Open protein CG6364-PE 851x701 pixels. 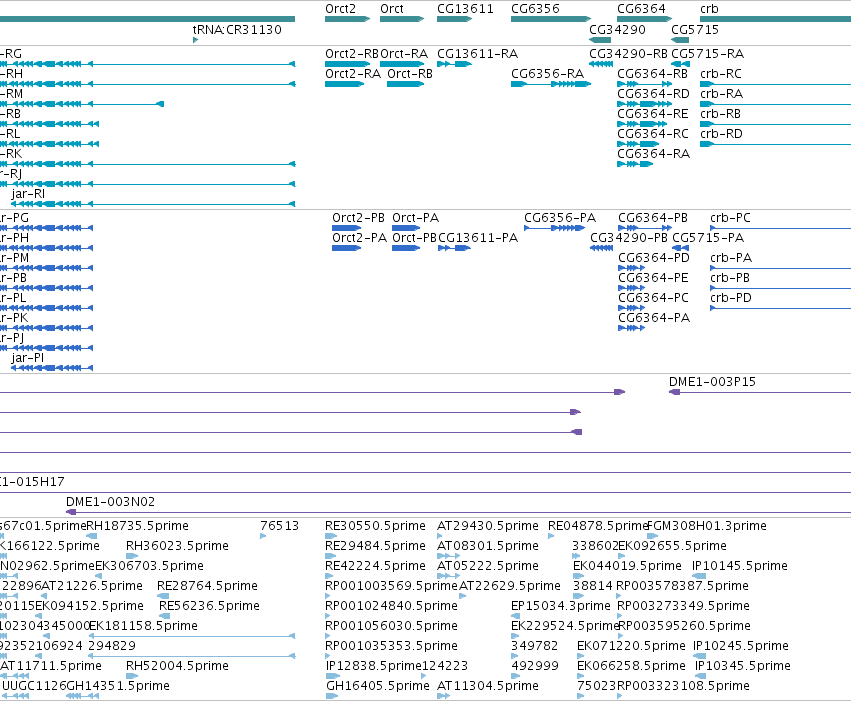(632, 288)
